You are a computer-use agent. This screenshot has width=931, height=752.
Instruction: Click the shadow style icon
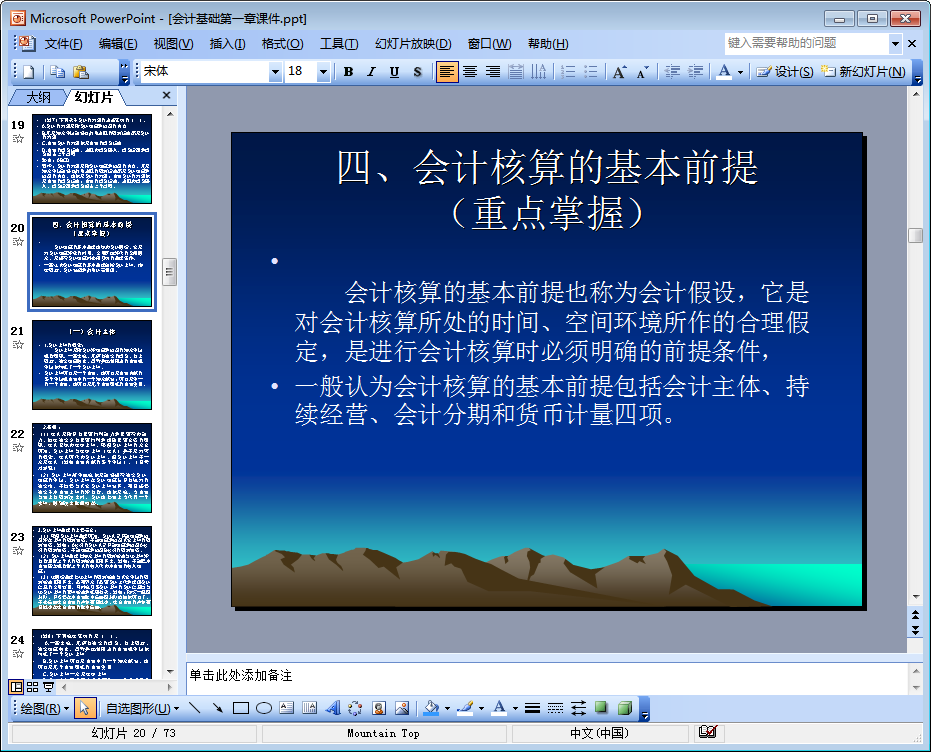click(x=601, y=708)
